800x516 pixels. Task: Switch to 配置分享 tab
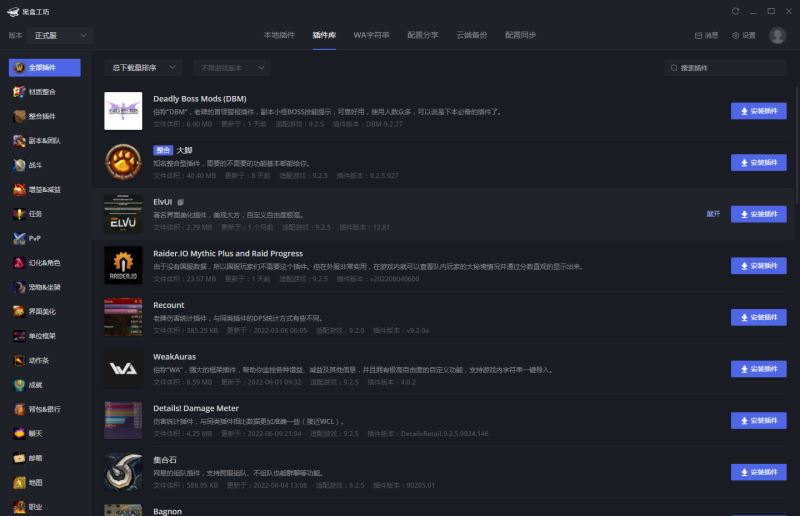tap(422, 35)
